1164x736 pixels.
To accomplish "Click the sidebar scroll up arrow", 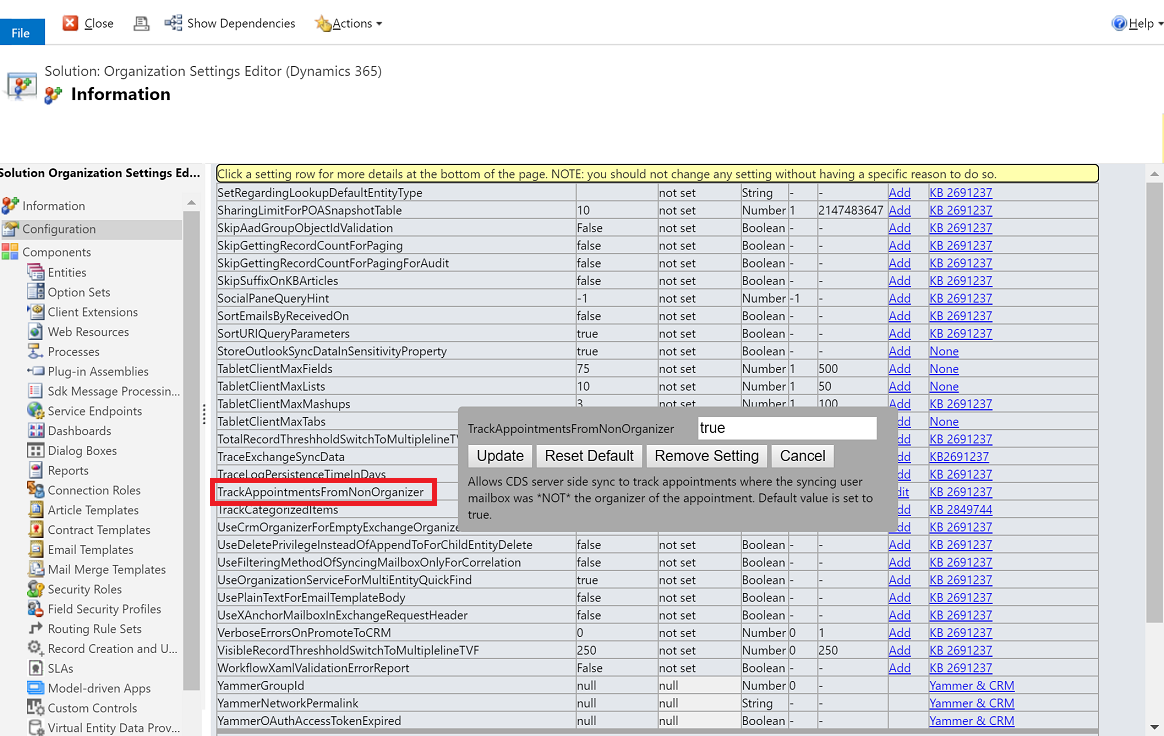I will click(191, 203).
